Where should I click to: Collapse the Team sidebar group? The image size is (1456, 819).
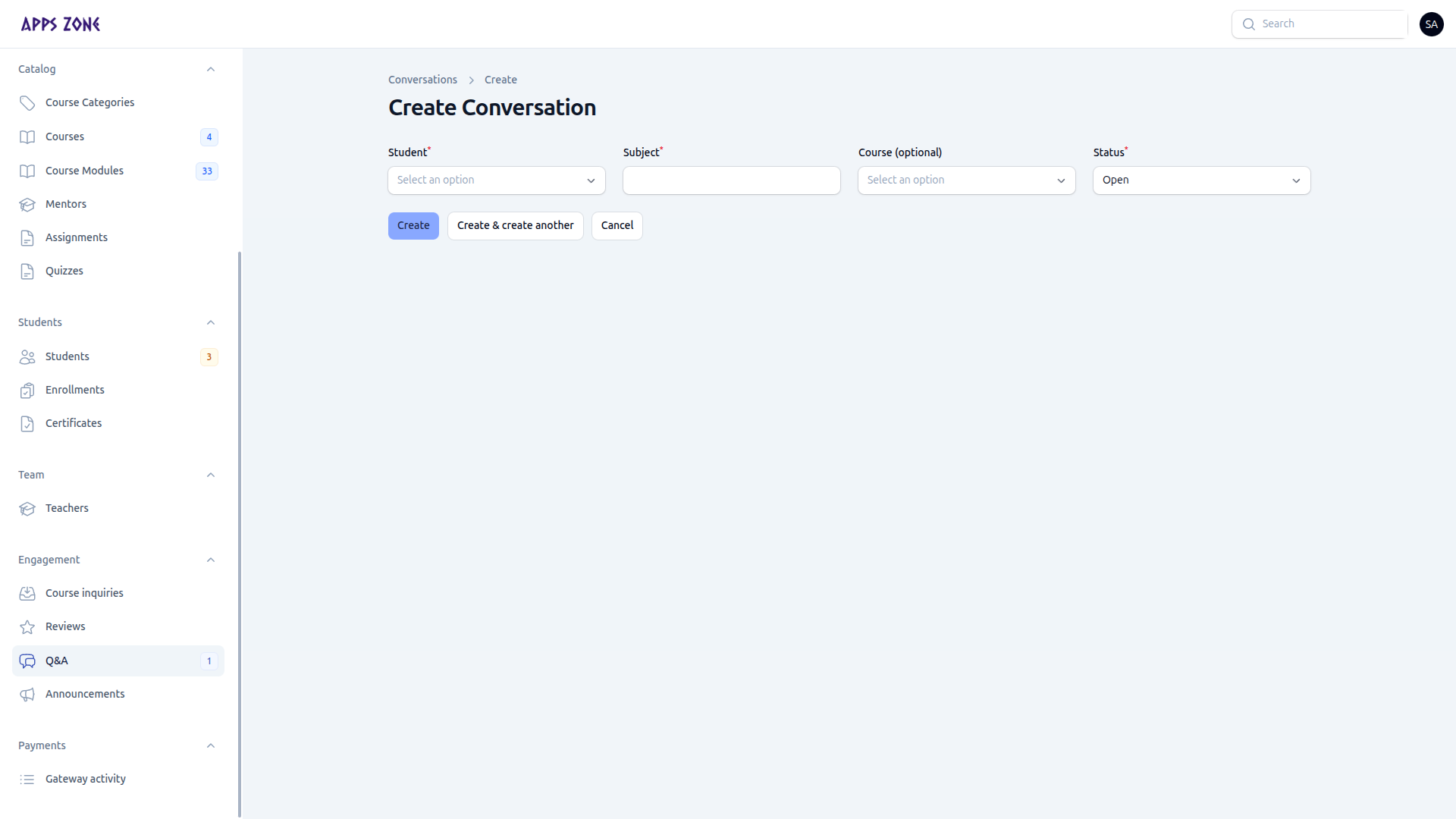pyautogui.click(x=211, y=475)
